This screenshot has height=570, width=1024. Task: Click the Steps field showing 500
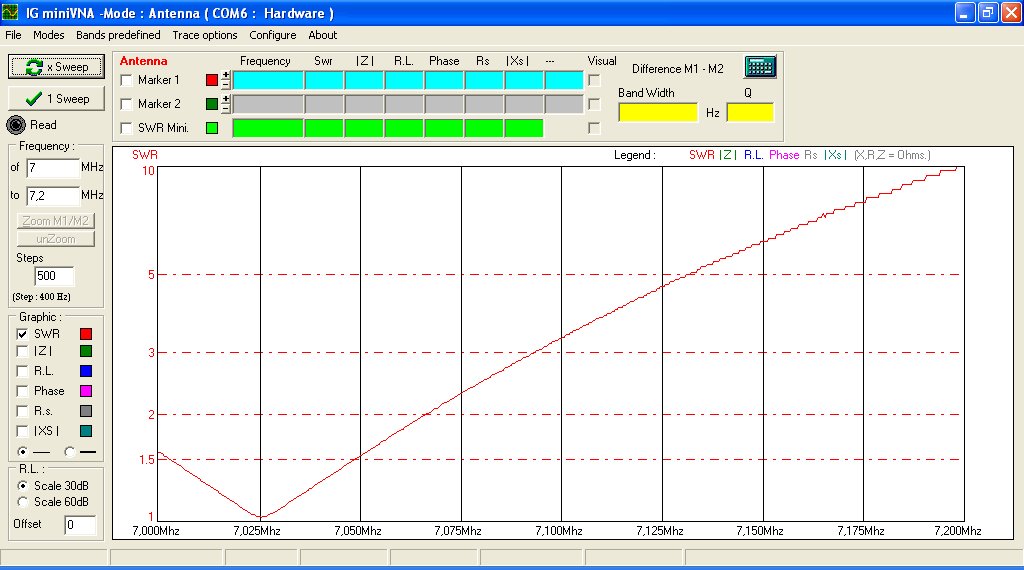tap(54, 276)
